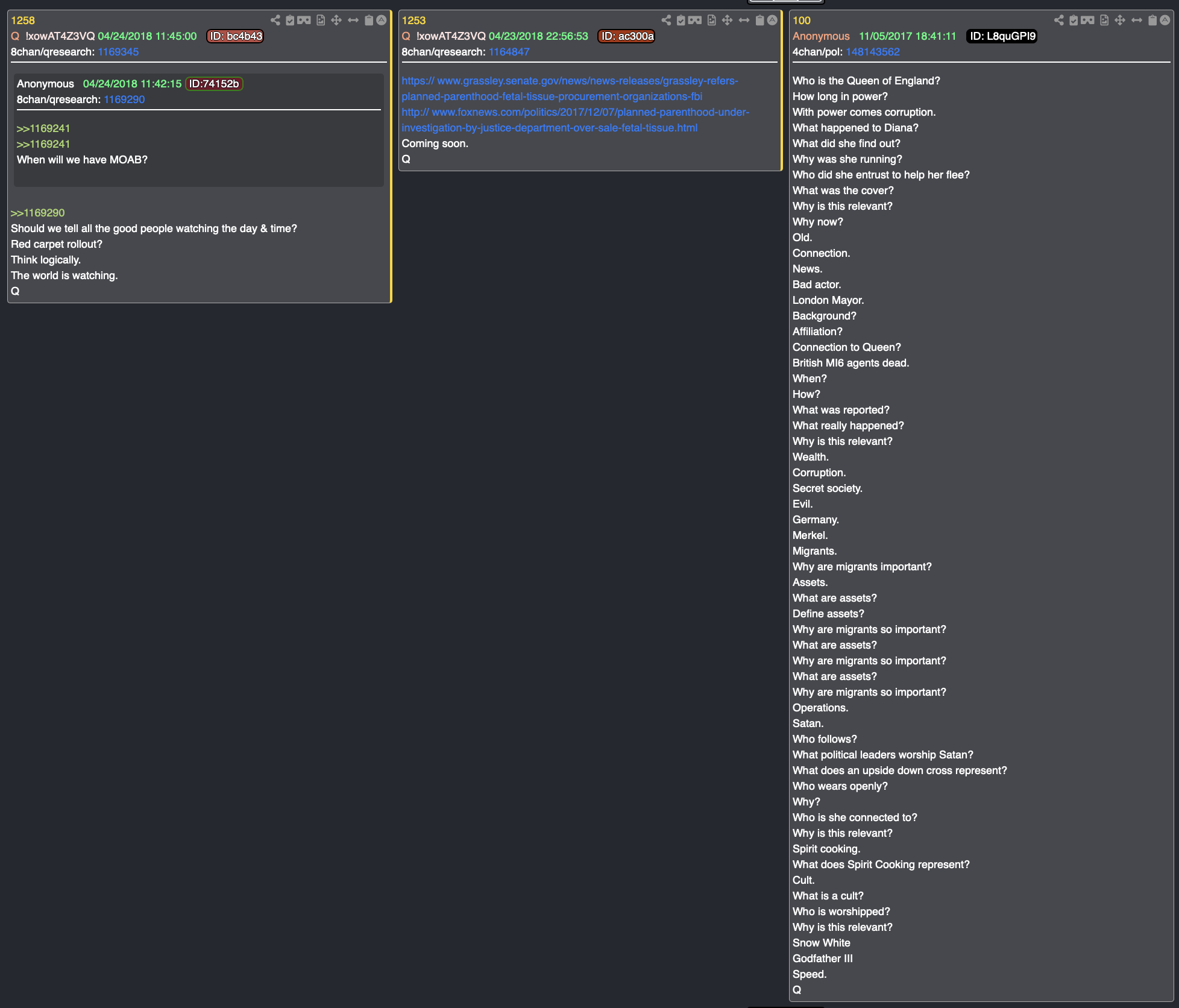This screenshot has height=1008, width=1179.
Task: Click the timestamp 11/05/2017 18:41:11
Action: 907,36
